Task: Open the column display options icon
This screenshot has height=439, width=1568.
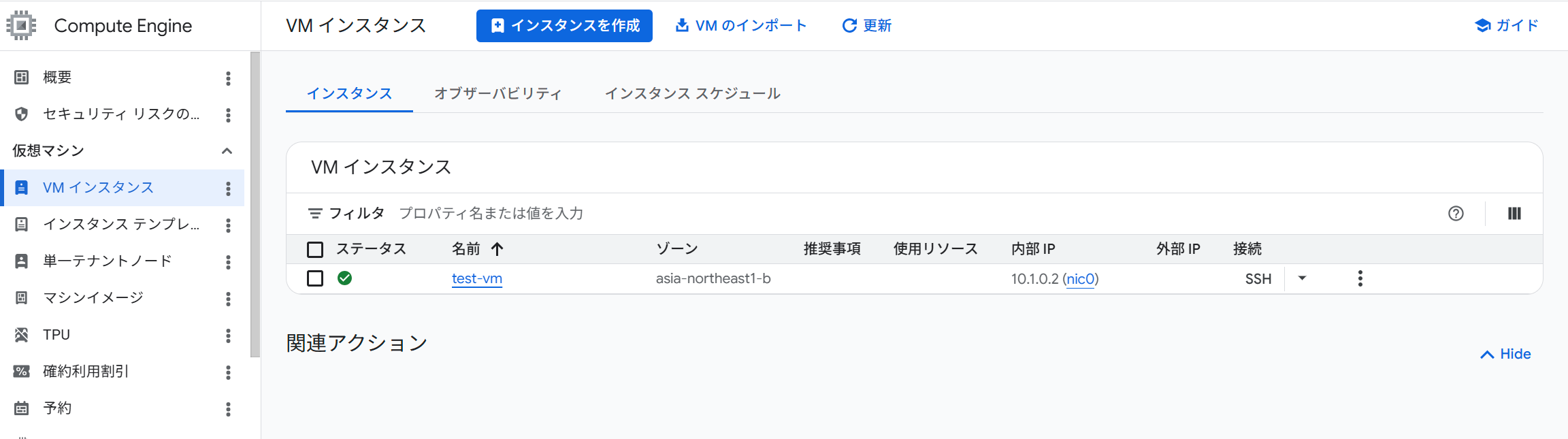Action: click(1514, 214)
